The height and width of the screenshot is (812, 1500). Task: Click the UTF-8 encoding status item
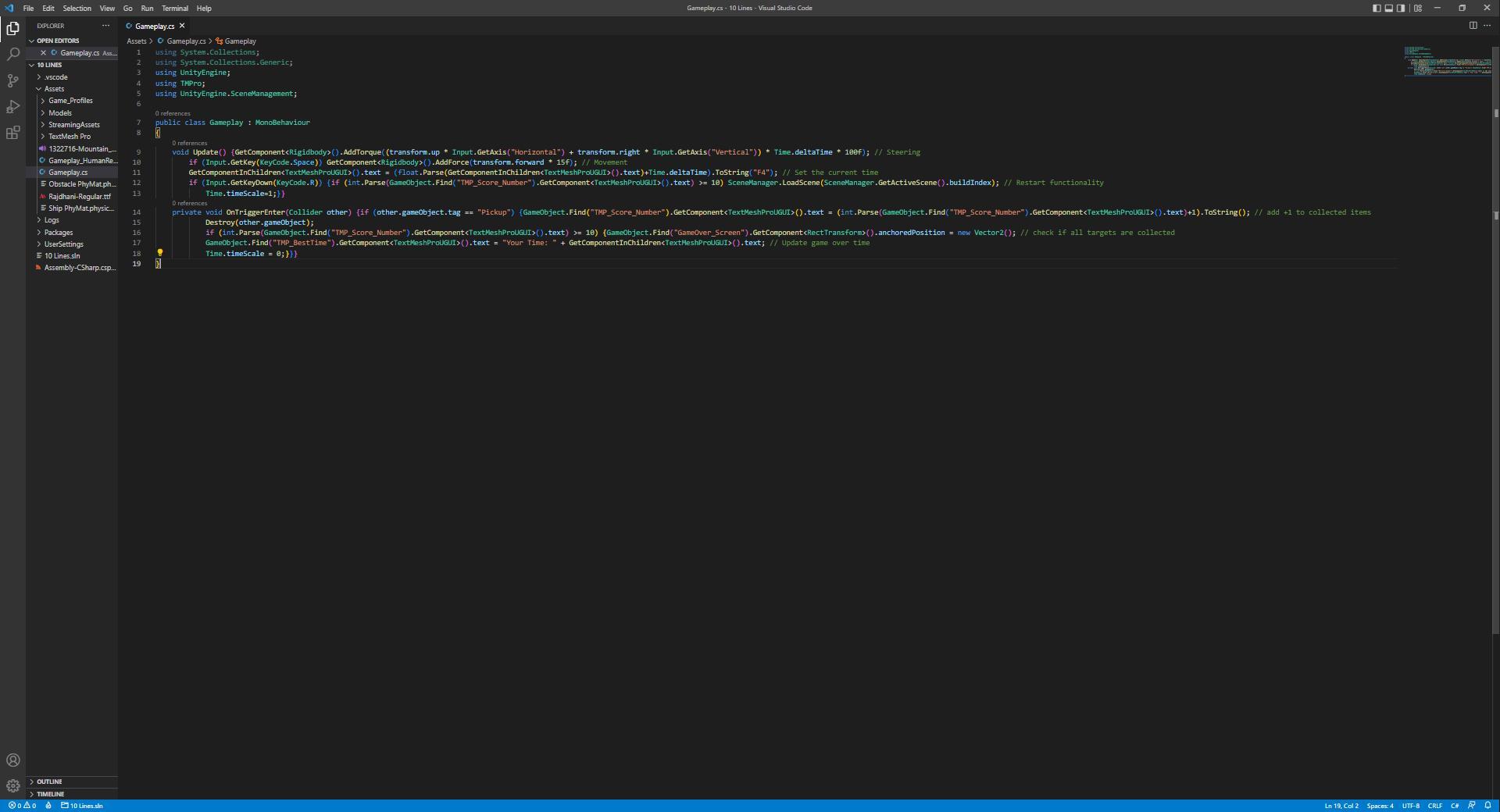1410,806
